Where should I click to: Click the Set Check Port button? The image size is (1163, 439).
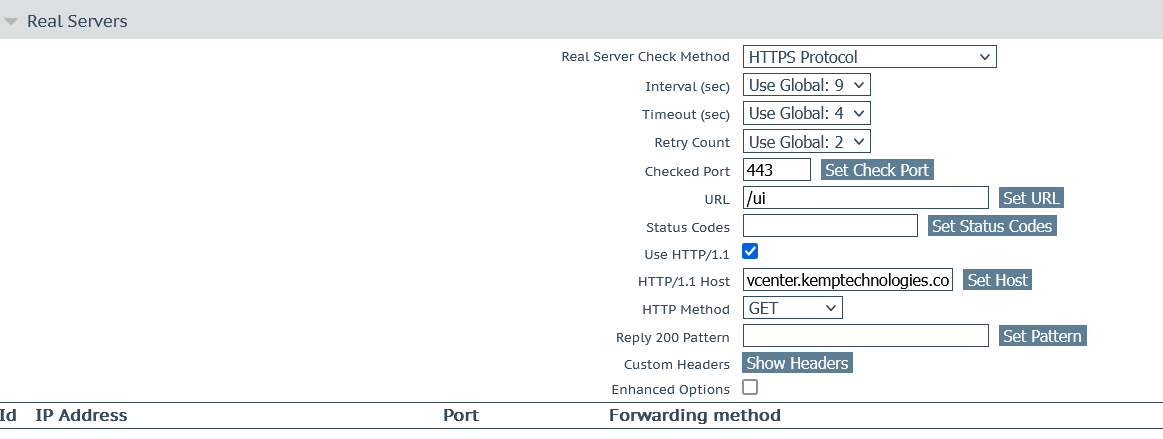click(x=877, y=170)
